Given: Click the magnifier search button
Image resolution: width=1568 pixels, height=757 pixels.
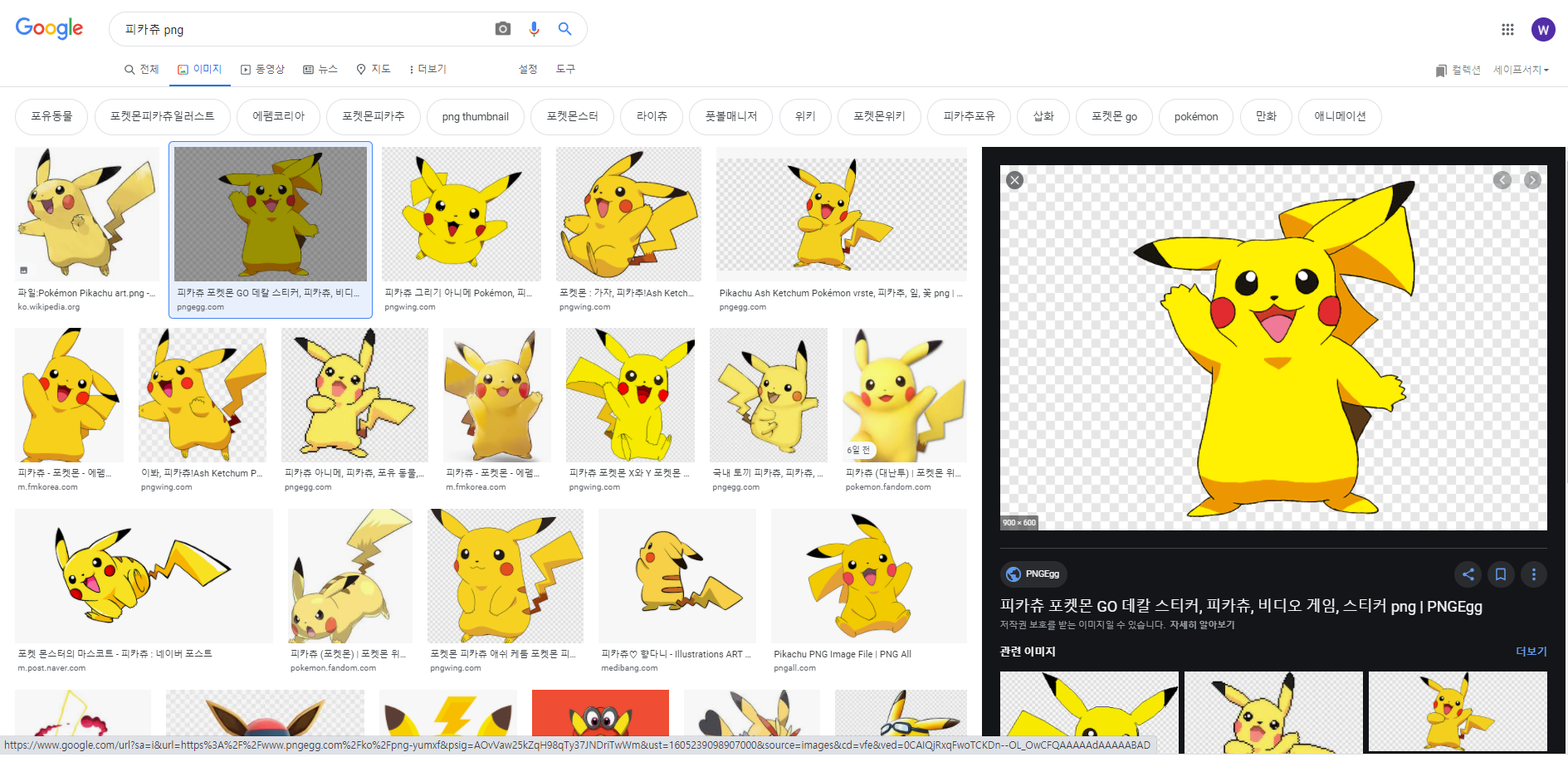Looking at the screenshot, I should tap(565, 29).
